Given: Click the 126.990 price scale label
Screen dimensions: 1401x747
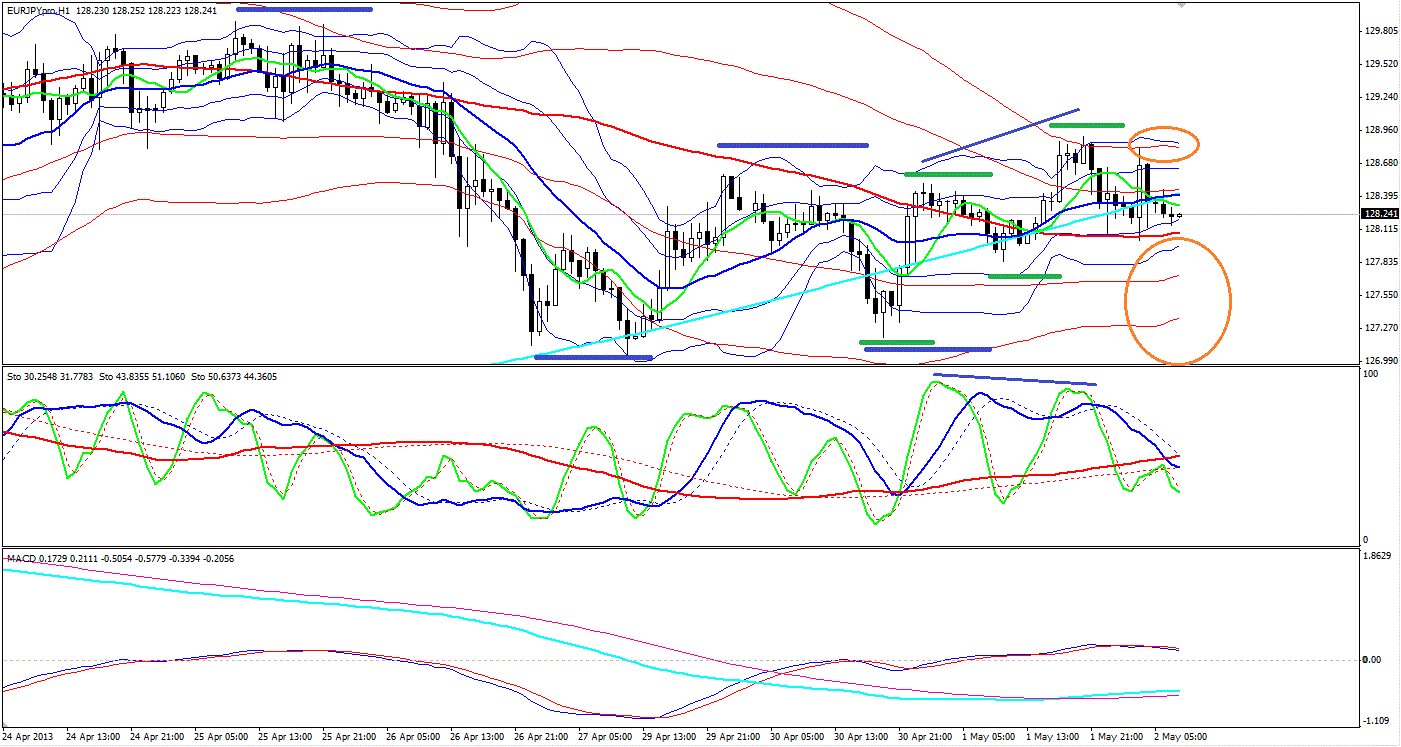Looking at the screenshot, I should coord(1380,361).
